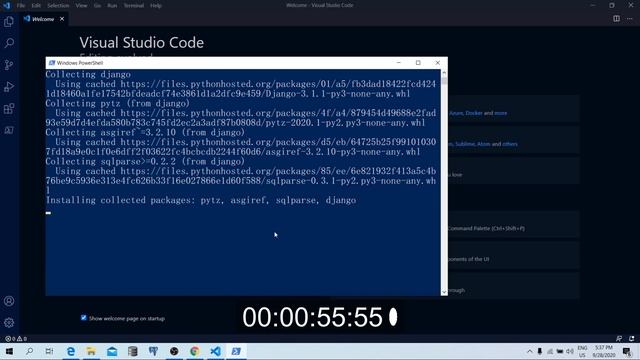The height and width of the screenshot is (360, 640).
Task: Click the 'more' link after Docker
Action: 500,113
